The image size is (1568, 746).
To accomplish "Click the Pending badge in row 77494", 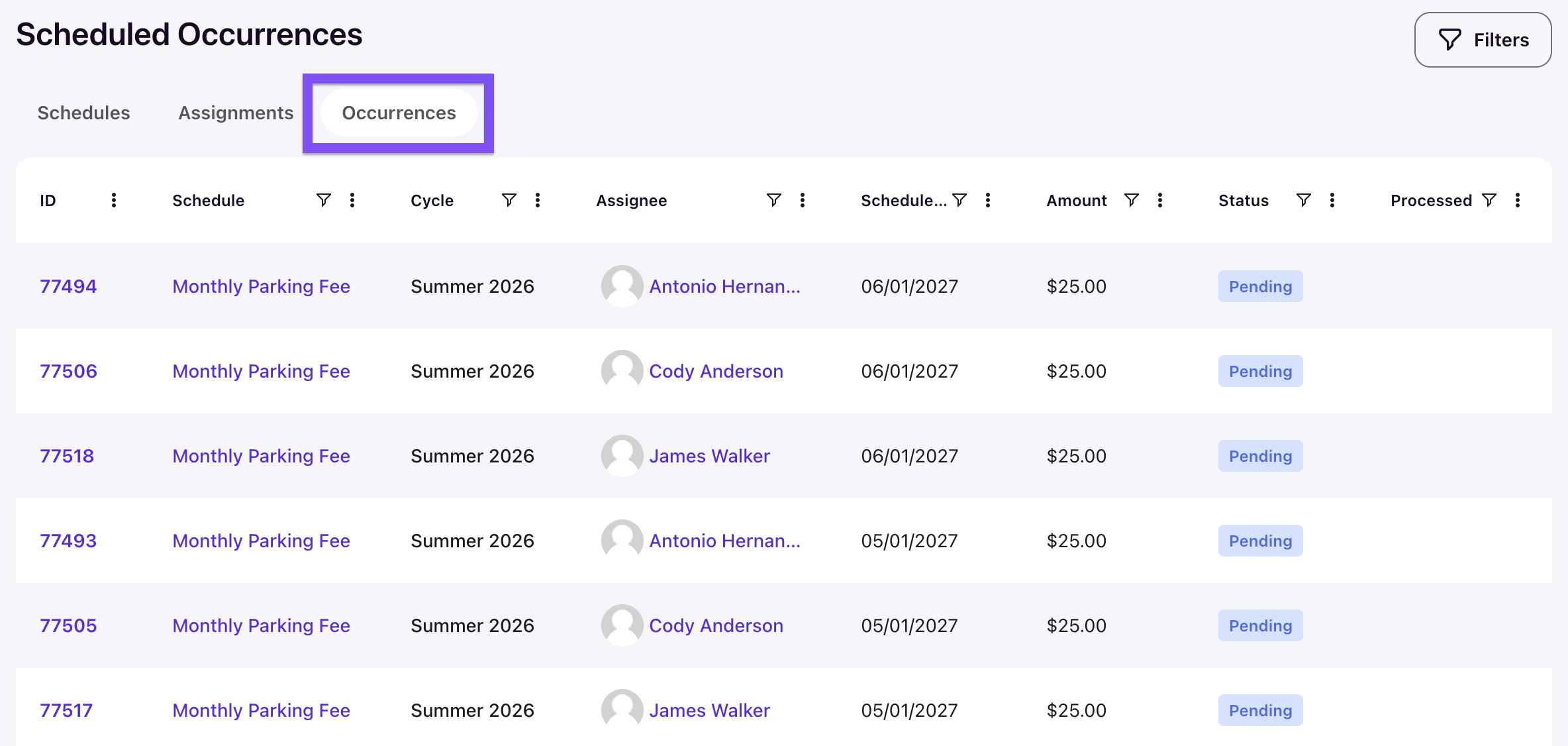I will pos(1260,286).
